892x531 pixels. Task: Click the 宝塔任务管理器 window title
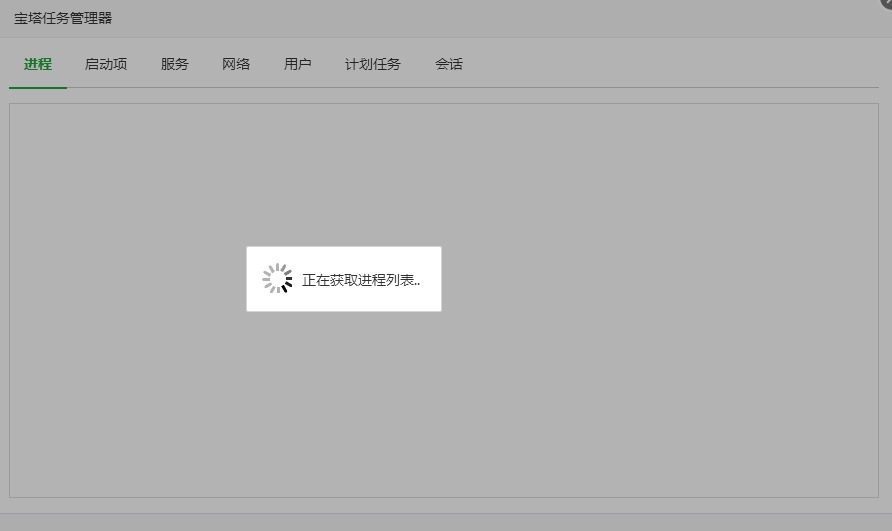63,18
